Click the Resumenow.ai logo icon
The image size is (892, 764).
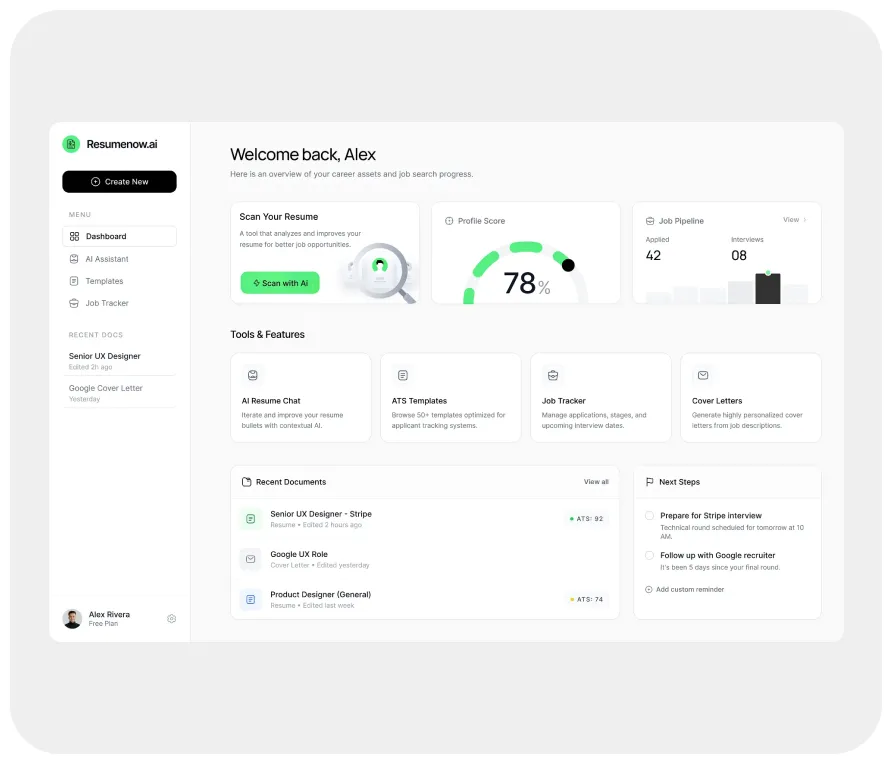tap(71, 144)
